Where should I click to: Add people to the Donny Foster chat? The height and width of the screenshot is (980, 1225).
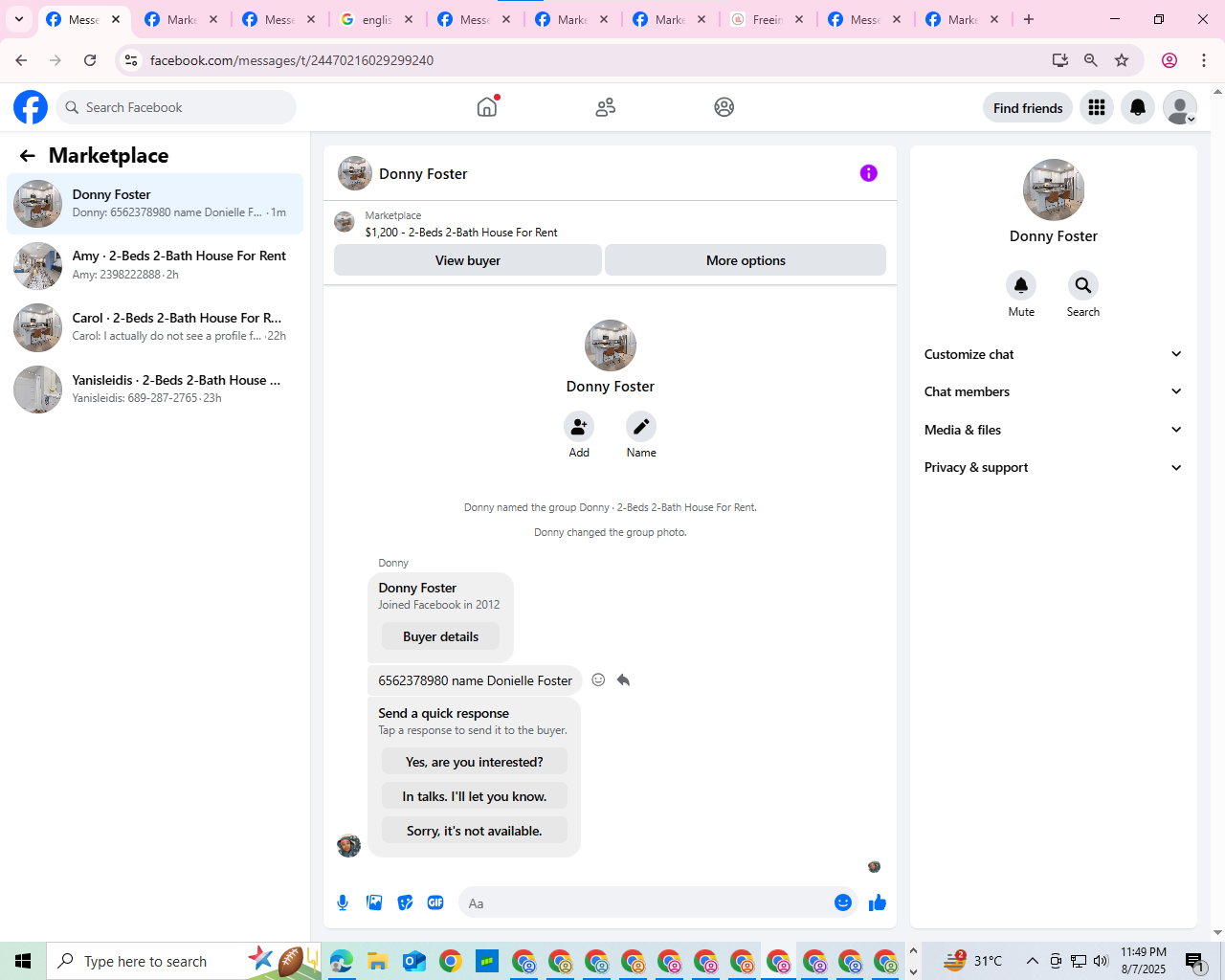click(x=579, y=427)
